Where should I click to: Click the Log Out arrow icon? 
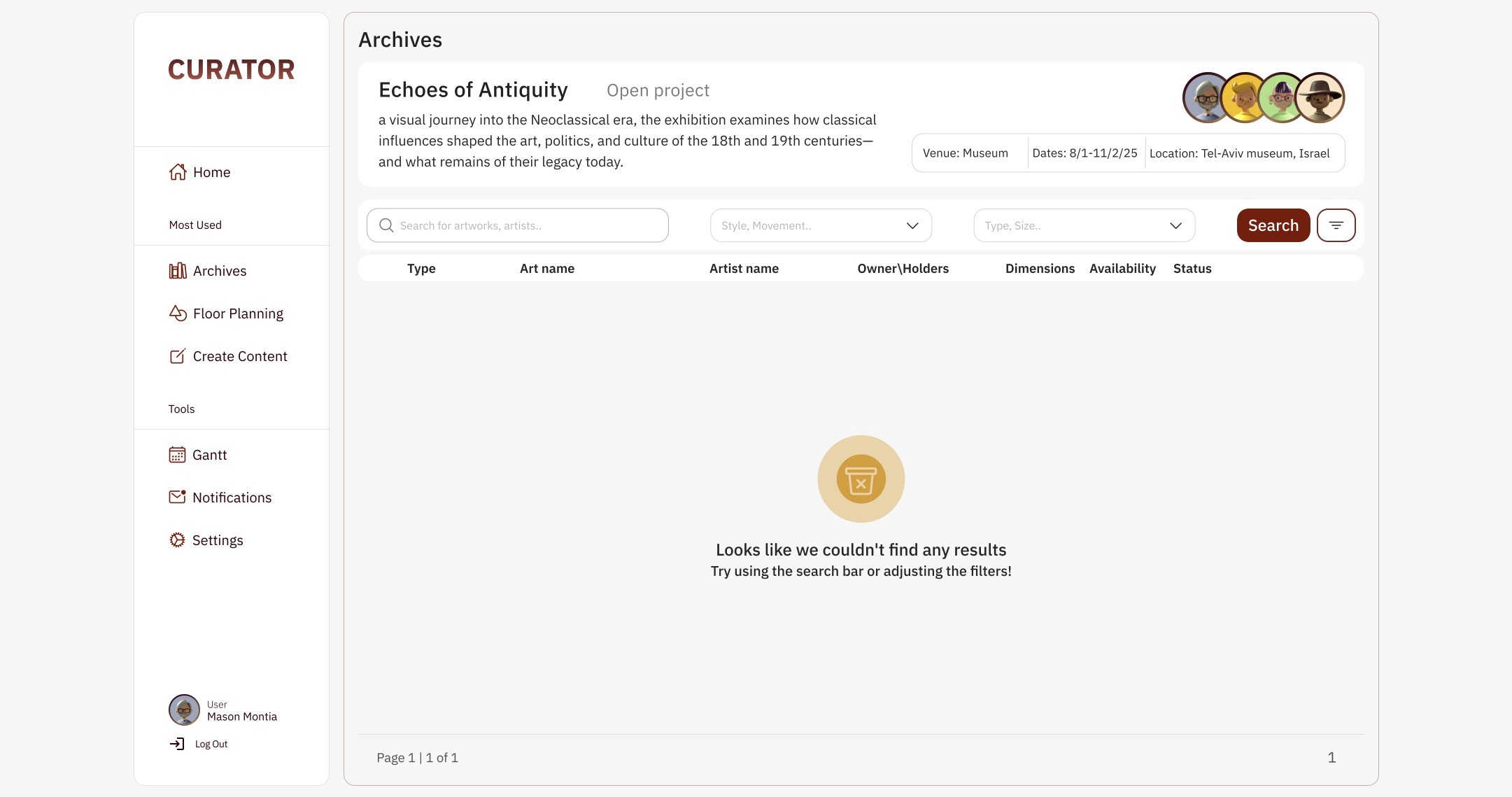pyautogui.click(x=177, y=744)
